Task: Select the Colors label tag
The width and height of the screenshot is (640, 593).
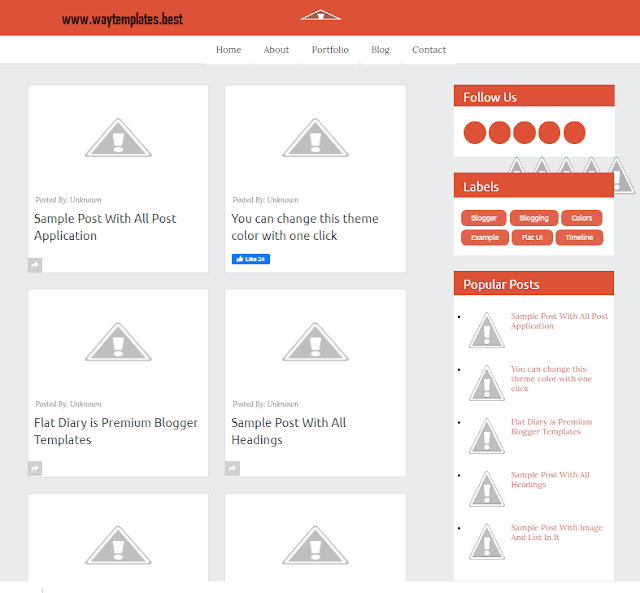Action: (582, 218)
